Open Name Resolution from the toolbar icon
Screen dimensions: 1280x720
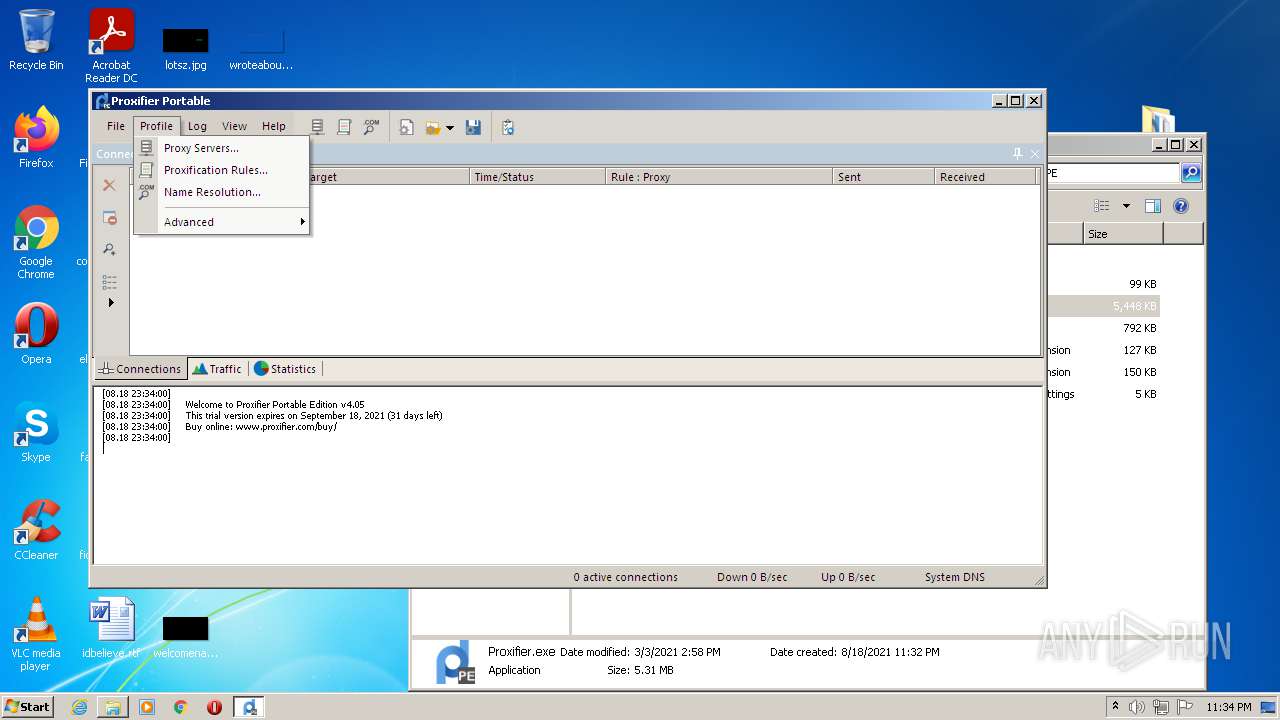click(x=371, y=127)
